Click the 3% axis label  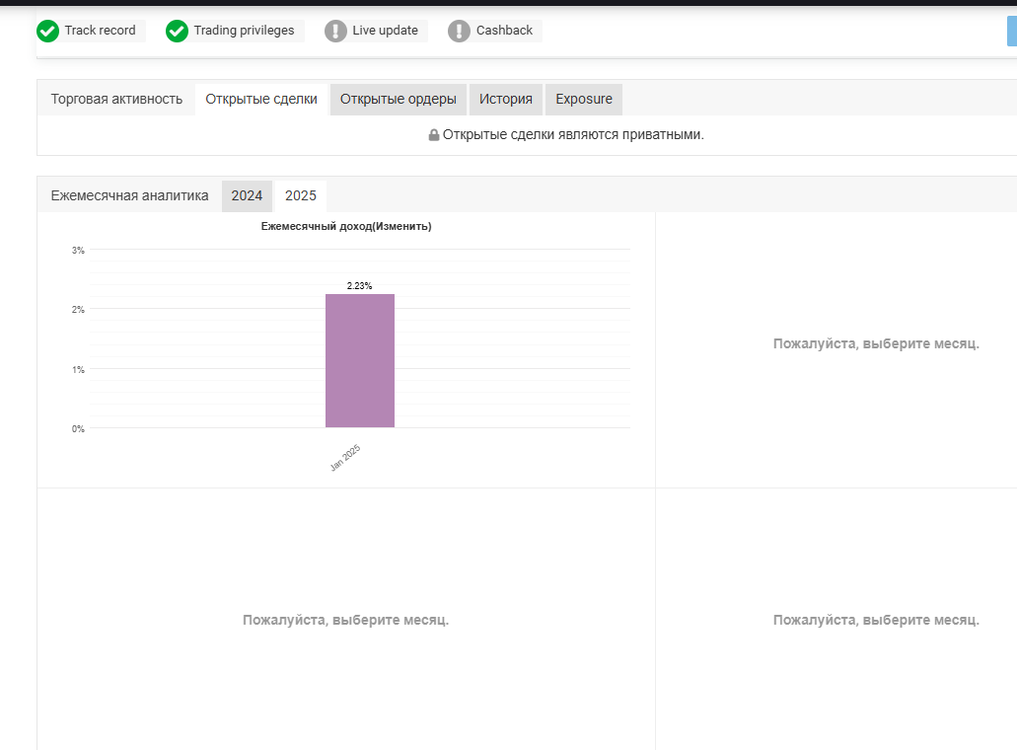pos(78,250)
